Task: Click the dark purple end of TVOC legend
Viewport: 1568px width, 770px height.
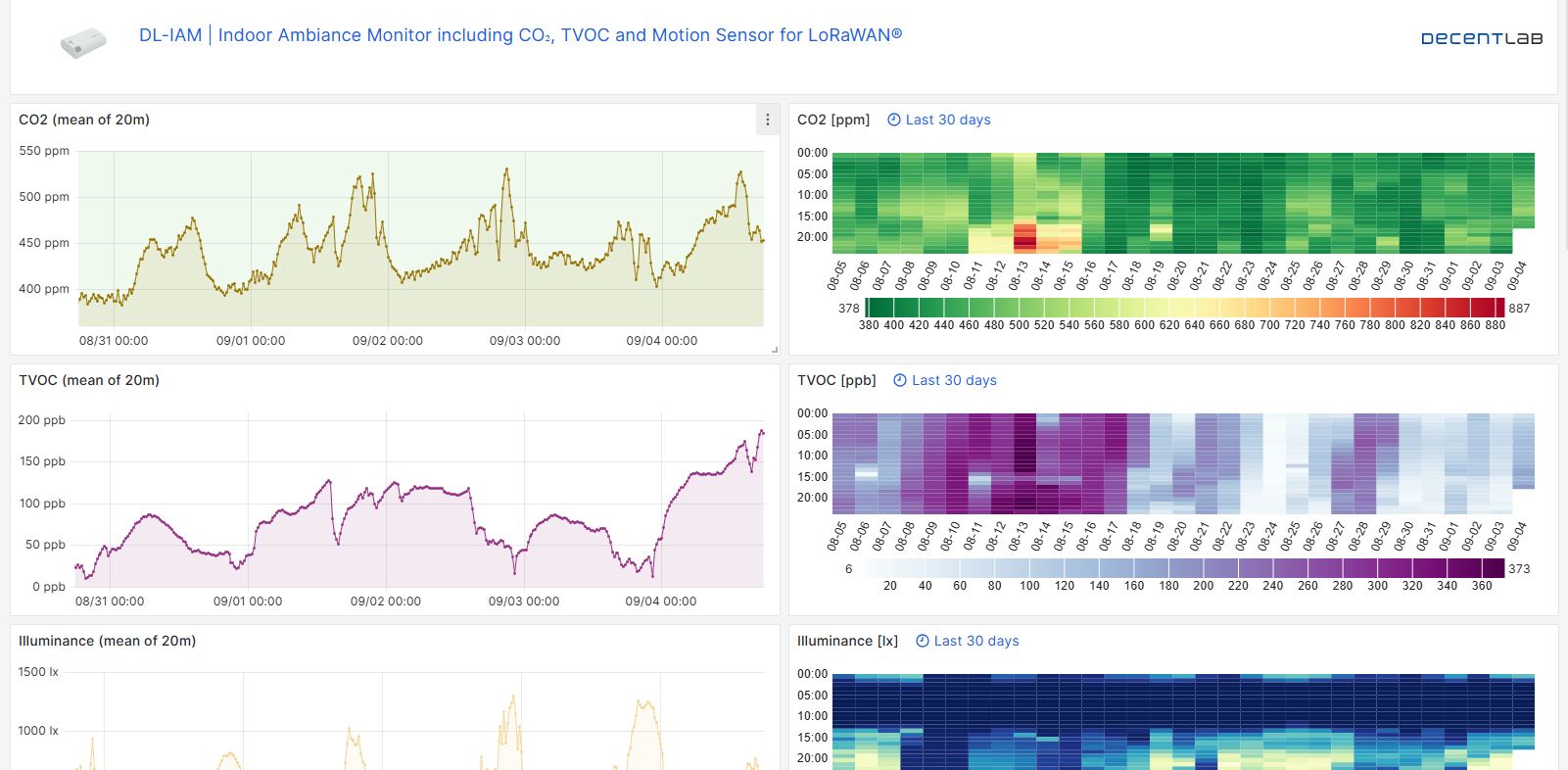Action: coord(1493,568)
